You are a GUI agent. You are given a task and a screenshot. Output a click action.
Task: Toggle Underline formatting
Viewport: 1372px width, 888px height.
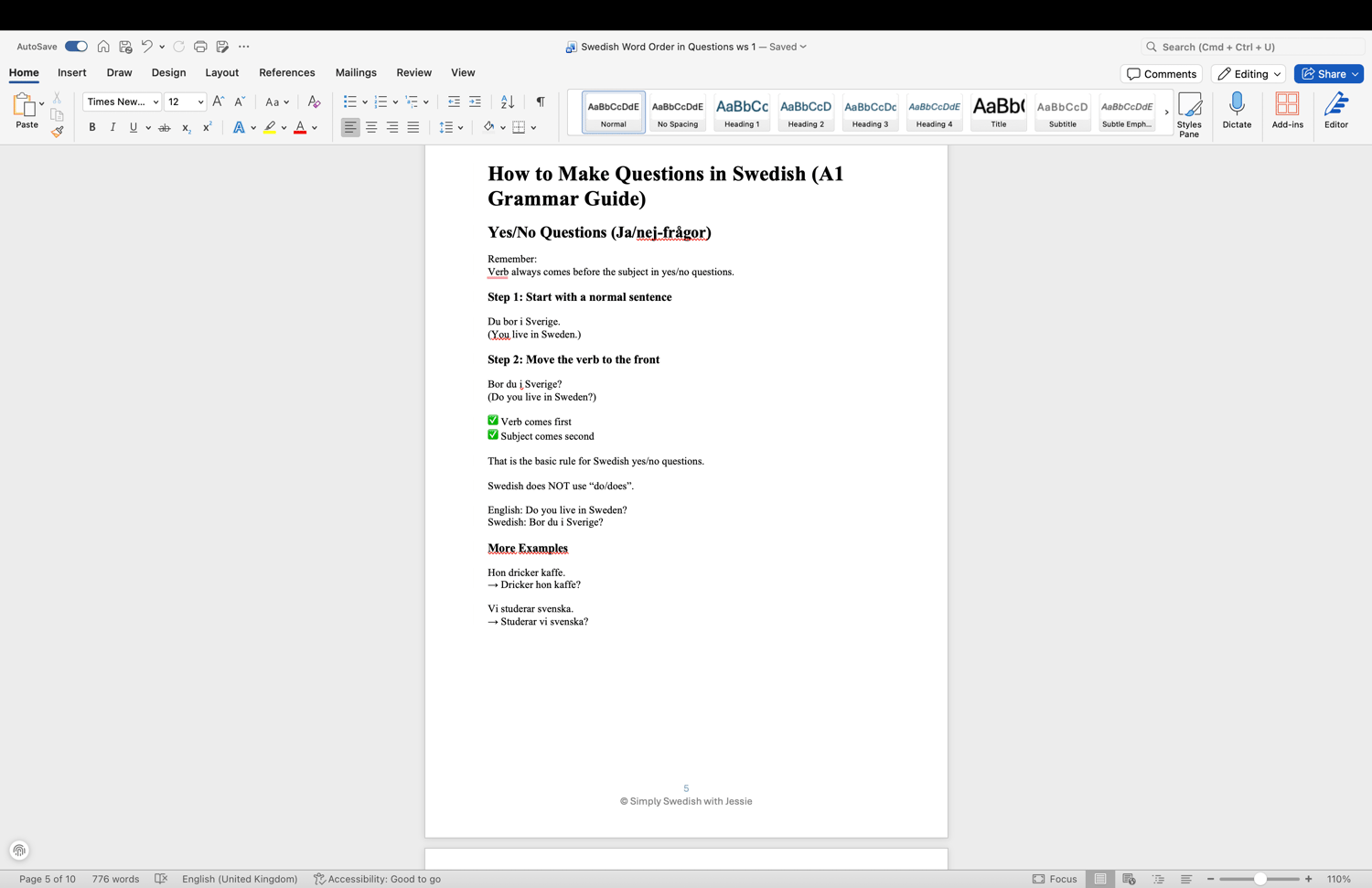click(x=134, y=128)
